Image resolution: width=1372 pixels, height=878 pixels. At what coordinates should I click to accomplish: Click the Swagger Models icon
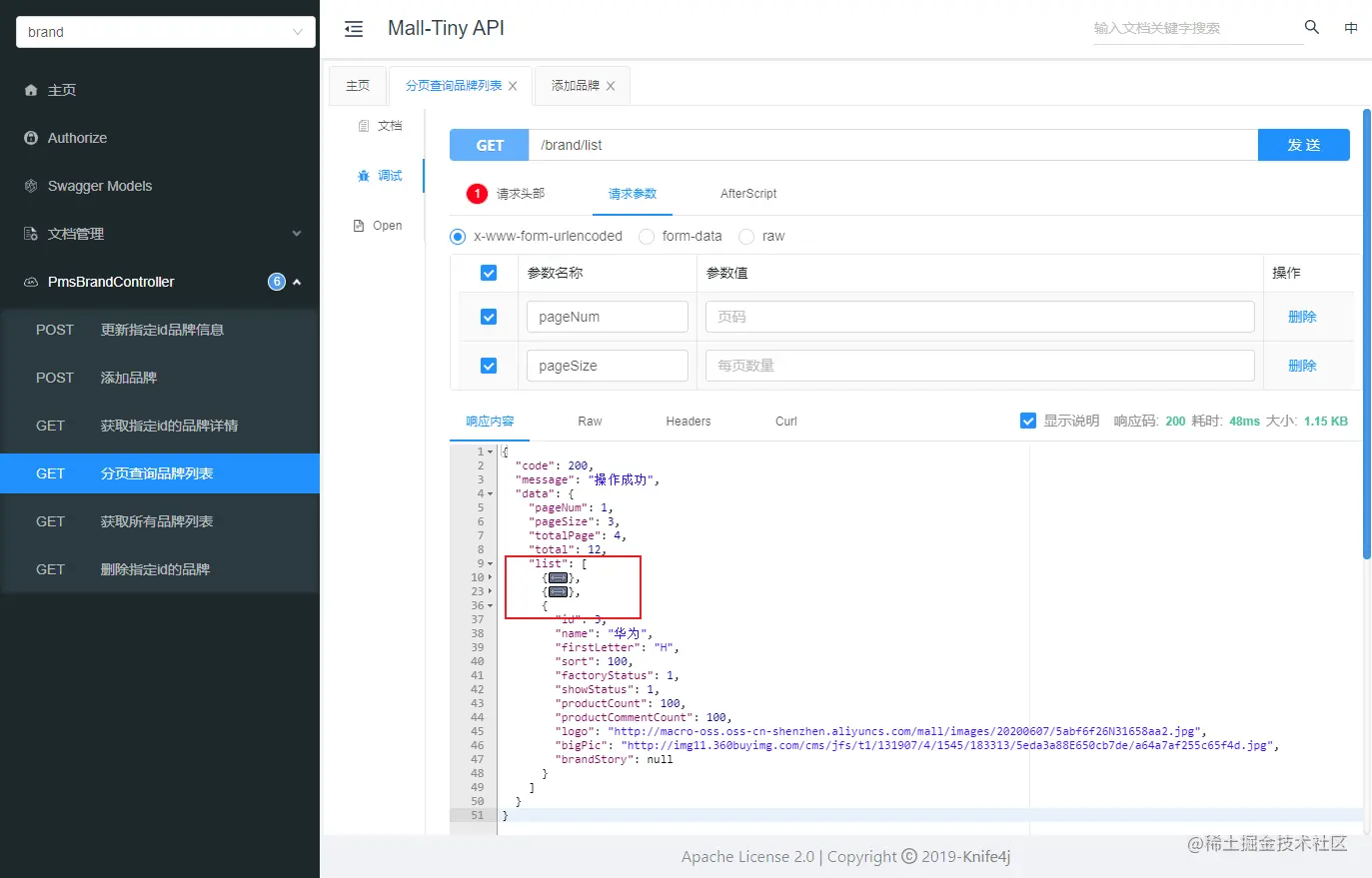pos(31,186)
